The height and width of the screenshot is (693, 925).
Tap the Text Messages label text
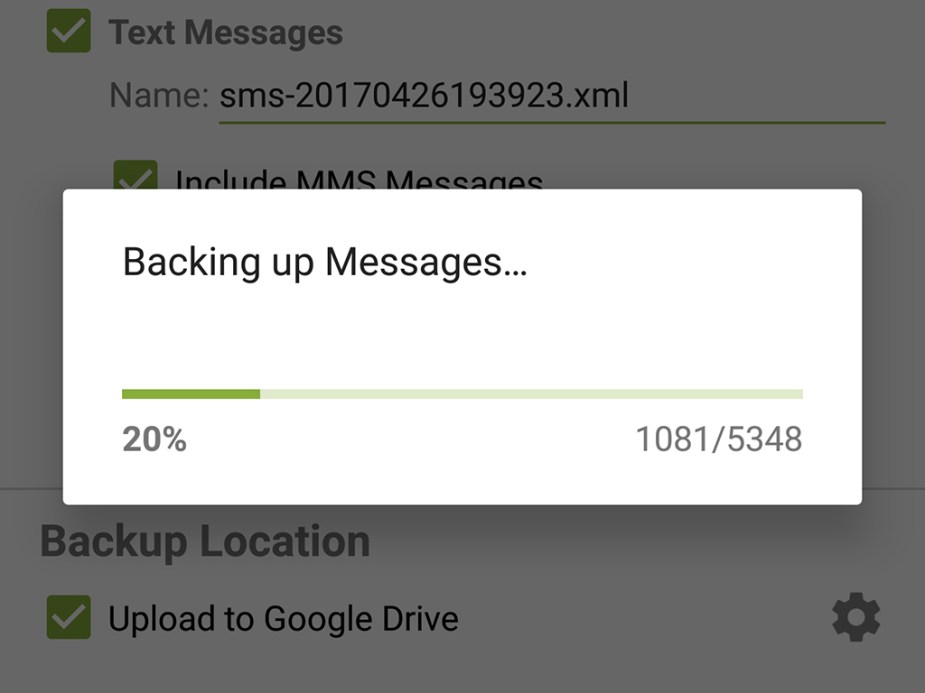tap(225, 32)
